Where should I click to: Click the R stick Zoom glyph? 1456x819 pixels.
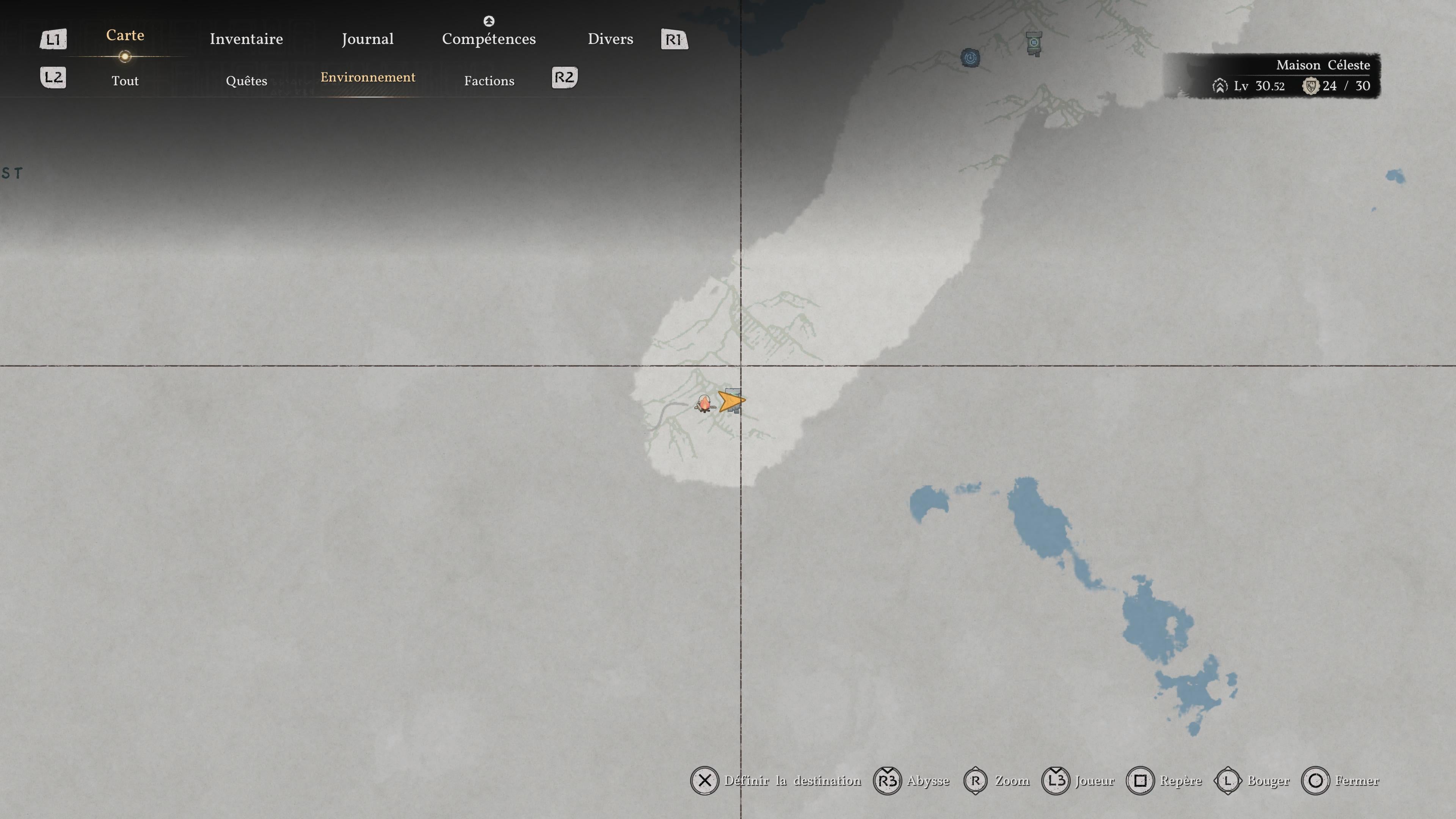(976, 781)
